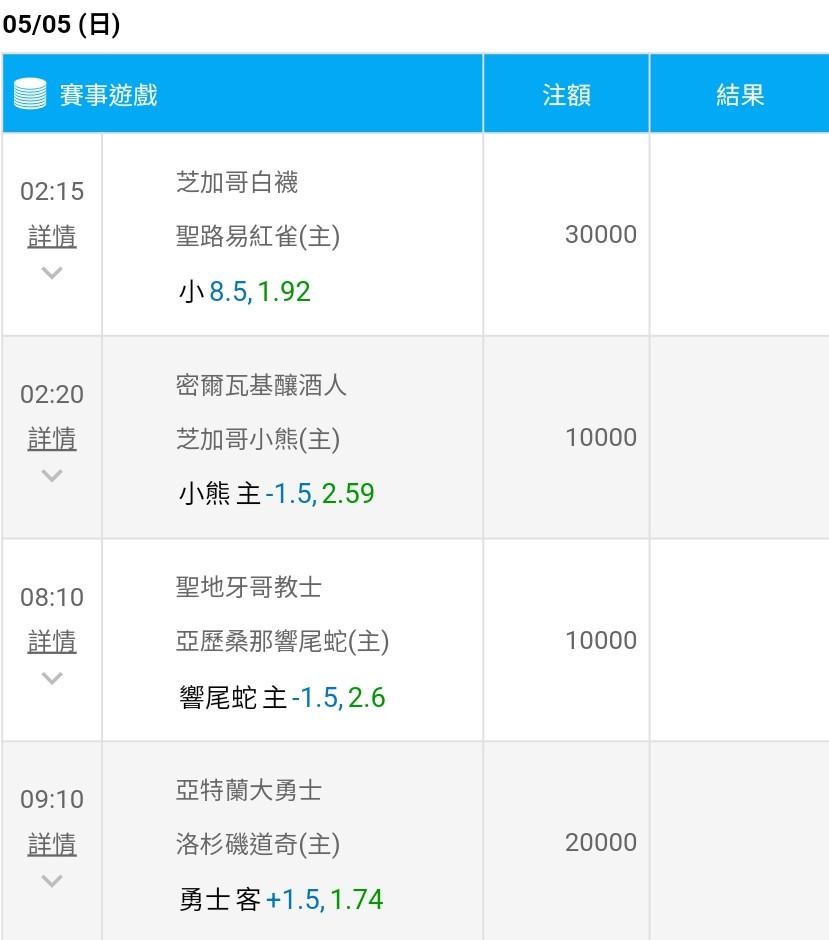The width and height of the screenshot is (829, 940).
Task: Open 詳情 link for 09:10 game
Action: point(52,844)
